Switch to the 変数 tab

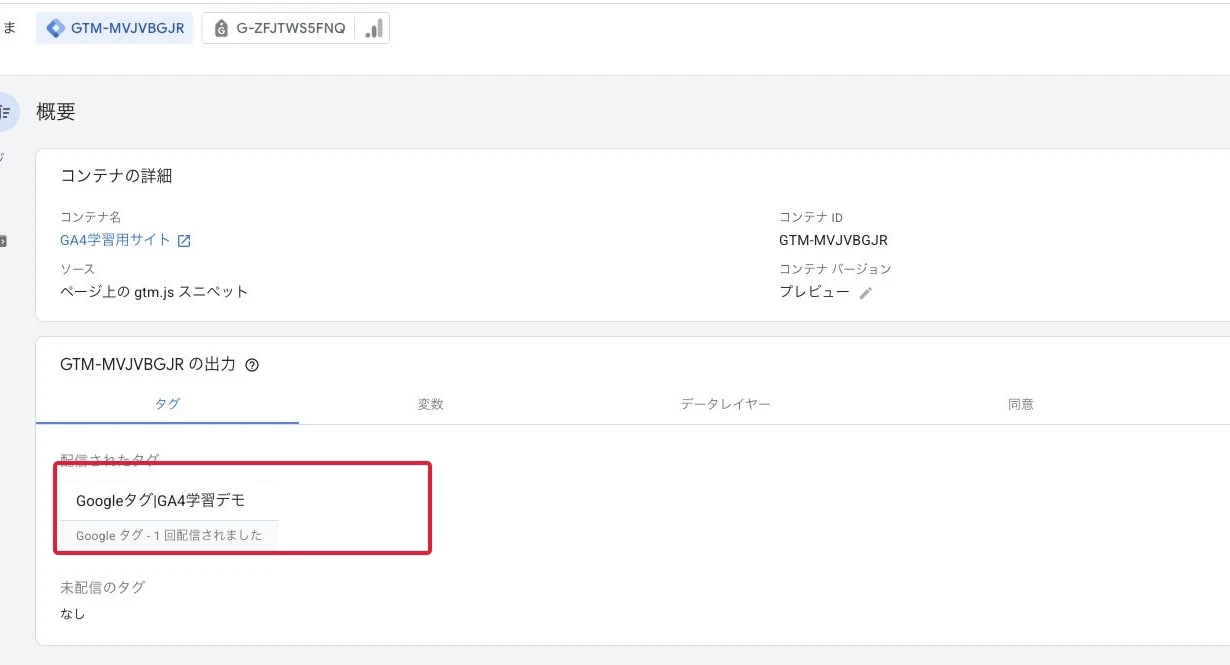[430, 404]
